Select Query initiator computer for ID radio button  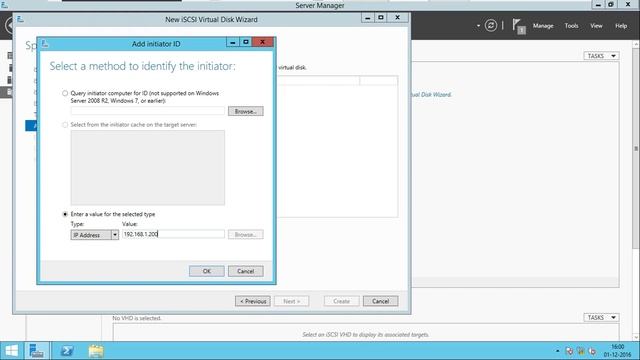65,93
